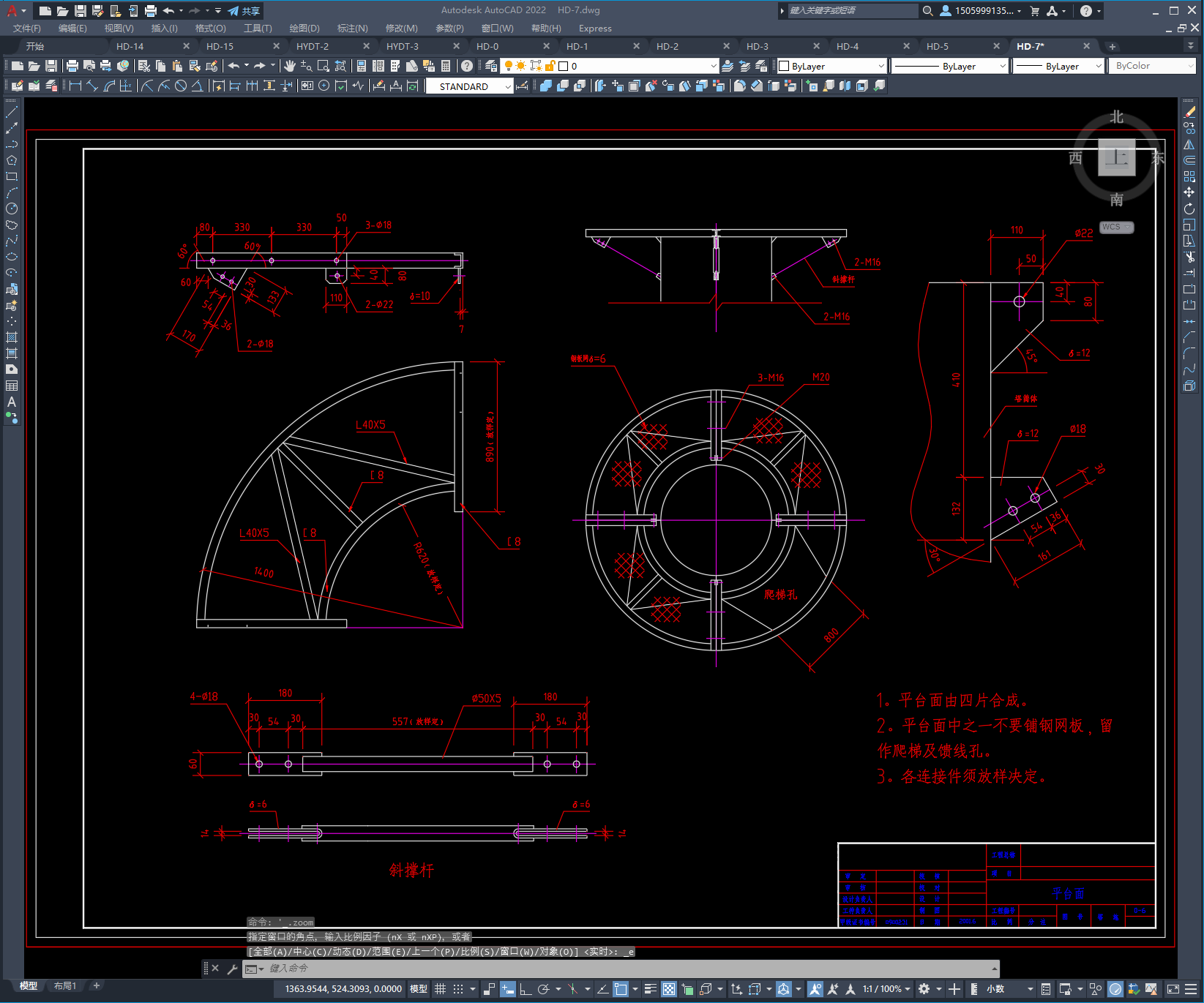The width and height of the screenshot is (1204, 1003).
Task: Click the Clean Screen icon in status bar
Action: point(1173,989)
